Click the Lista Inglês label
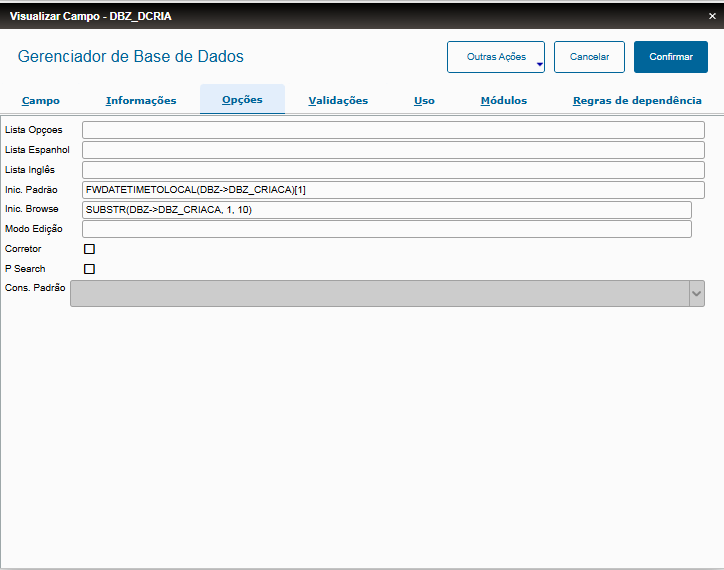The height and width of the screenshot is (570, 724). point(30,170)
